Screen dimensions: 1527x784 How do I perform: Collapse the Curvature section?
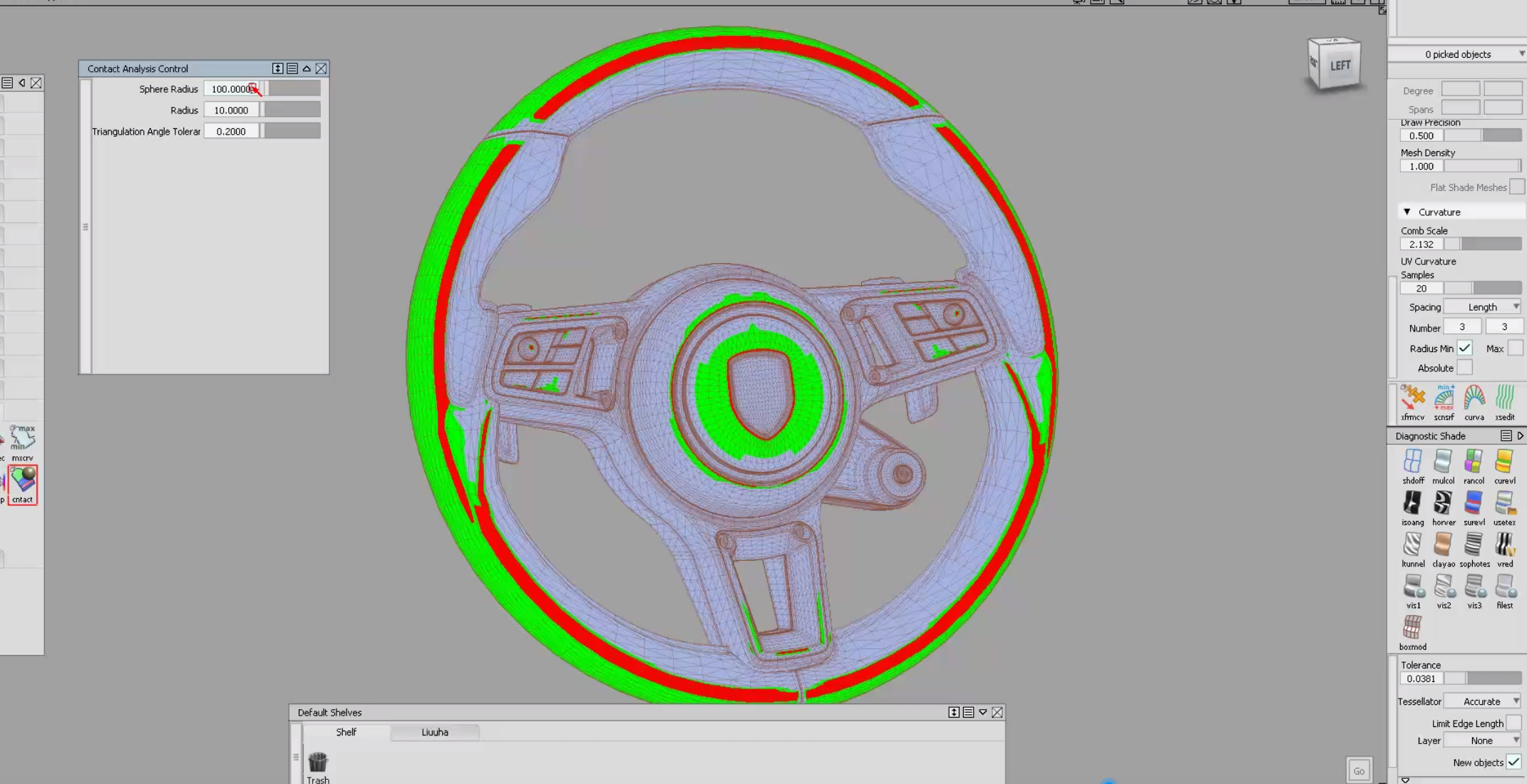1407,211
